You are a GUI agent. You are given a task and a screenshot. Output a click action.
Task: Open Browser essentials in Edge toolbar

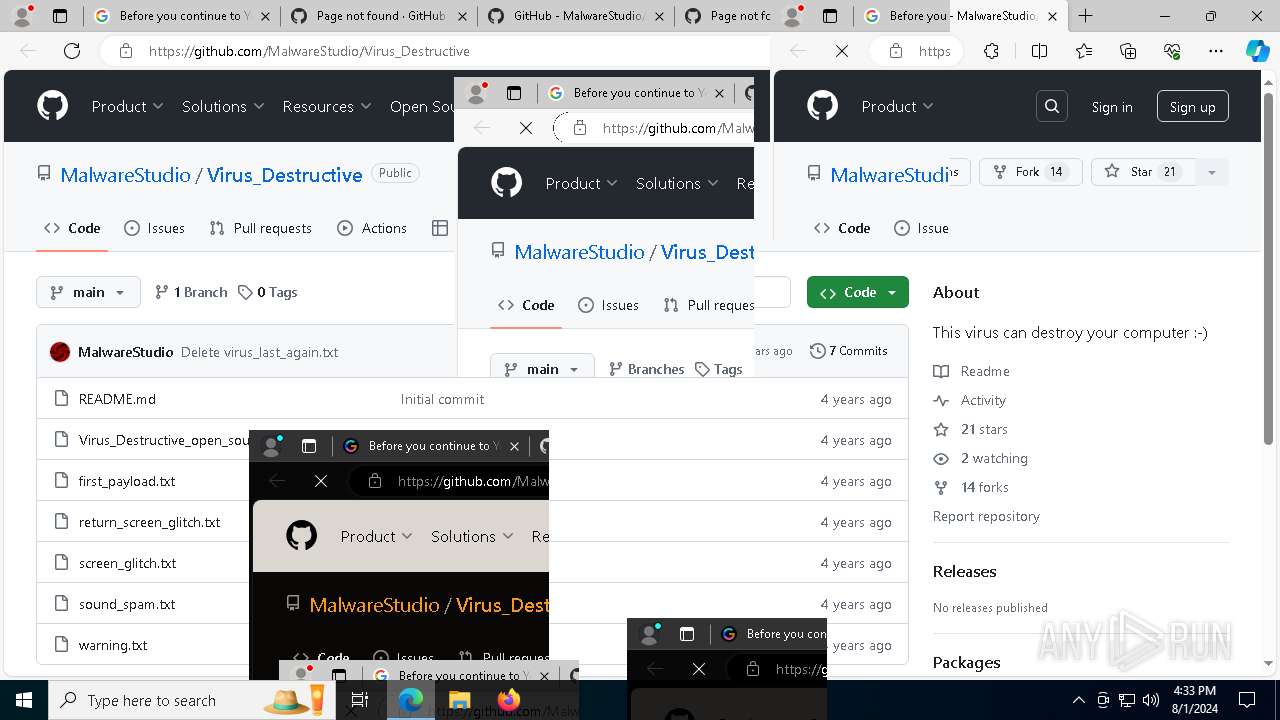(x=1172, y=51)
